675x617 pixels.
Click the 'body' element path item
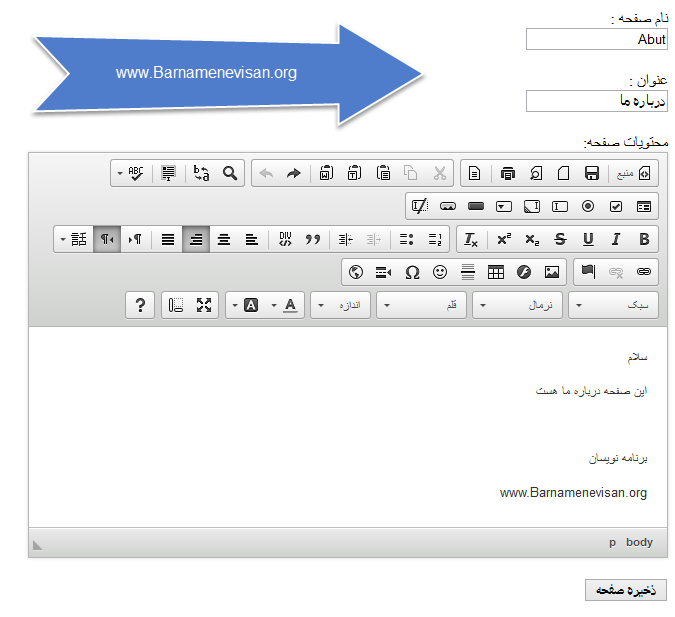point(639,542)
